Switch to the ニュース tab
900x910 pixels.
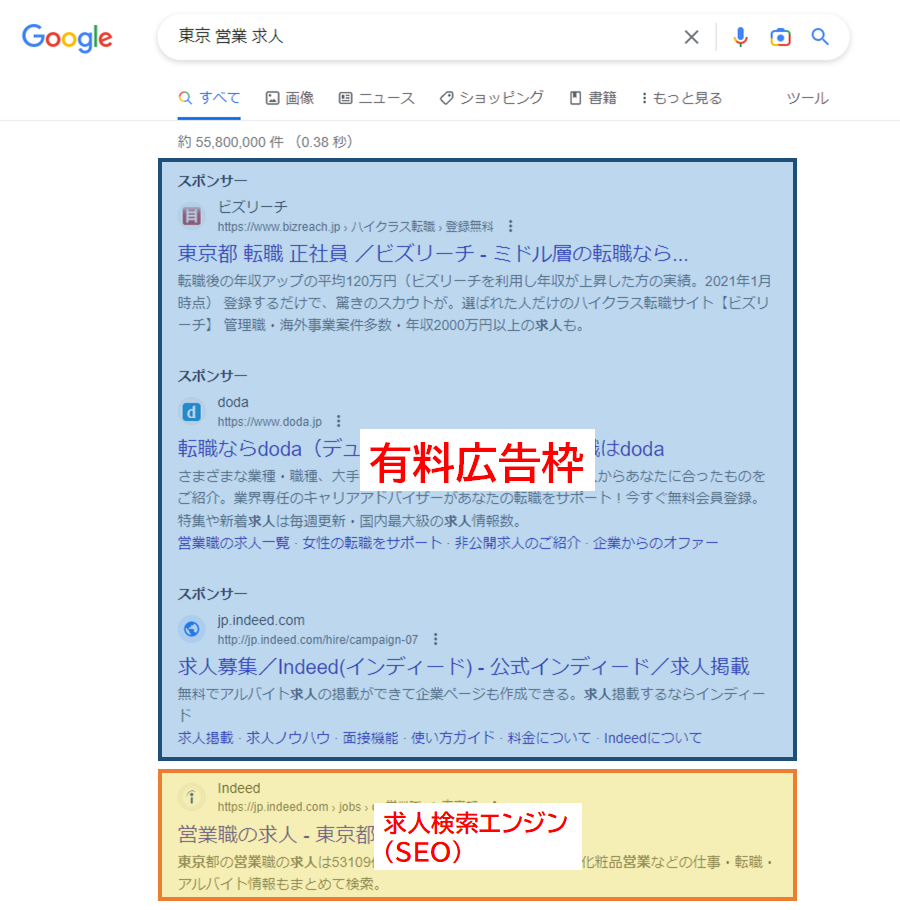coord(377,98)
